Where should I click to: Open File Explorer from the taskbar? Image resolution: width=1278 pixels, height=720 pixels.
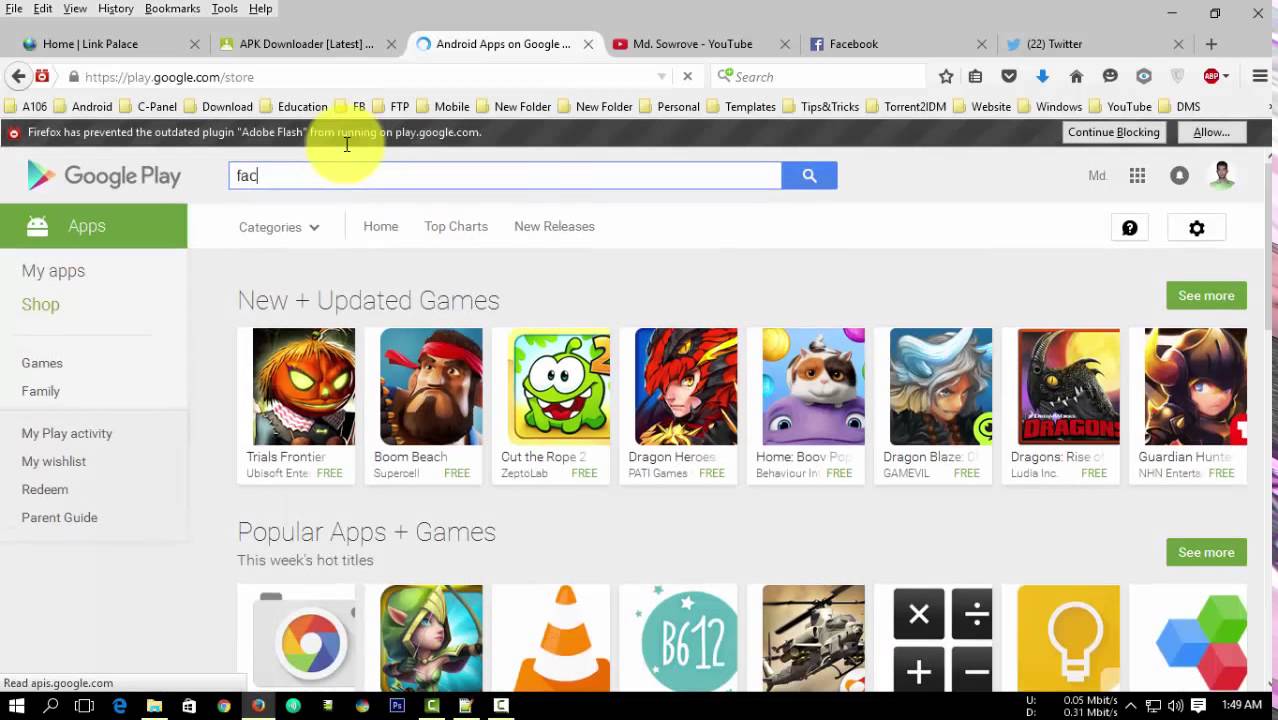(154, 705)
